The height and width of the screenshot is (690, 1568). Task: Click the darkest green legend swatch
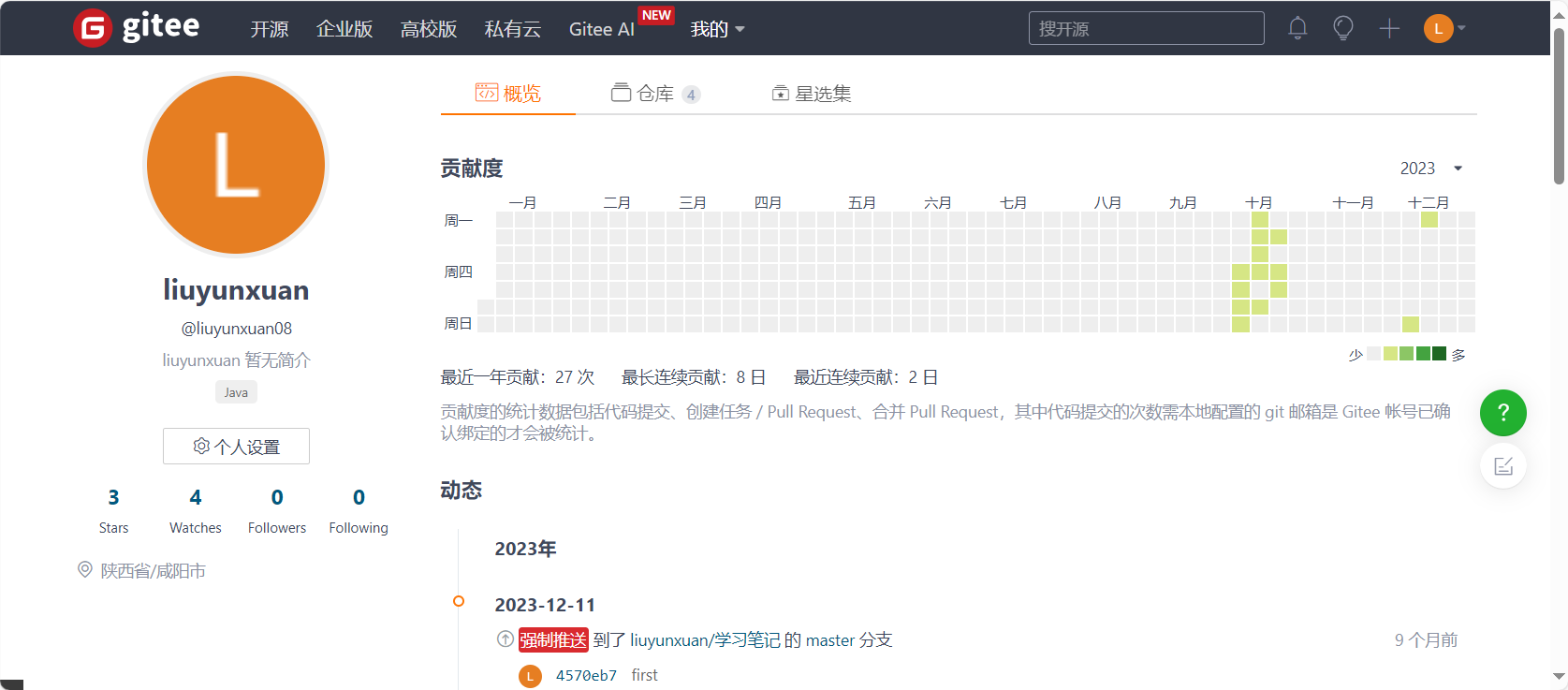(1439, 354)
